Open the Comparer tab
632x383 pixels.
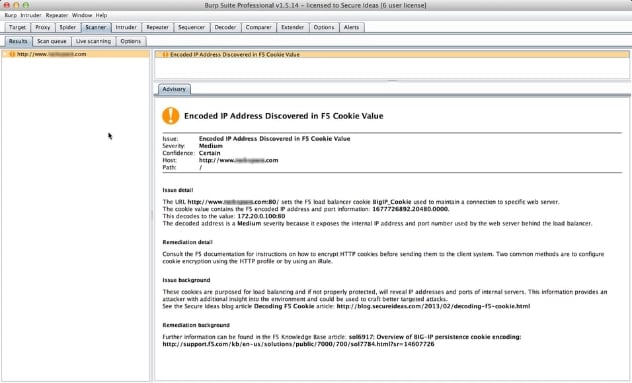pyautogui.click(x=258, y=27)
